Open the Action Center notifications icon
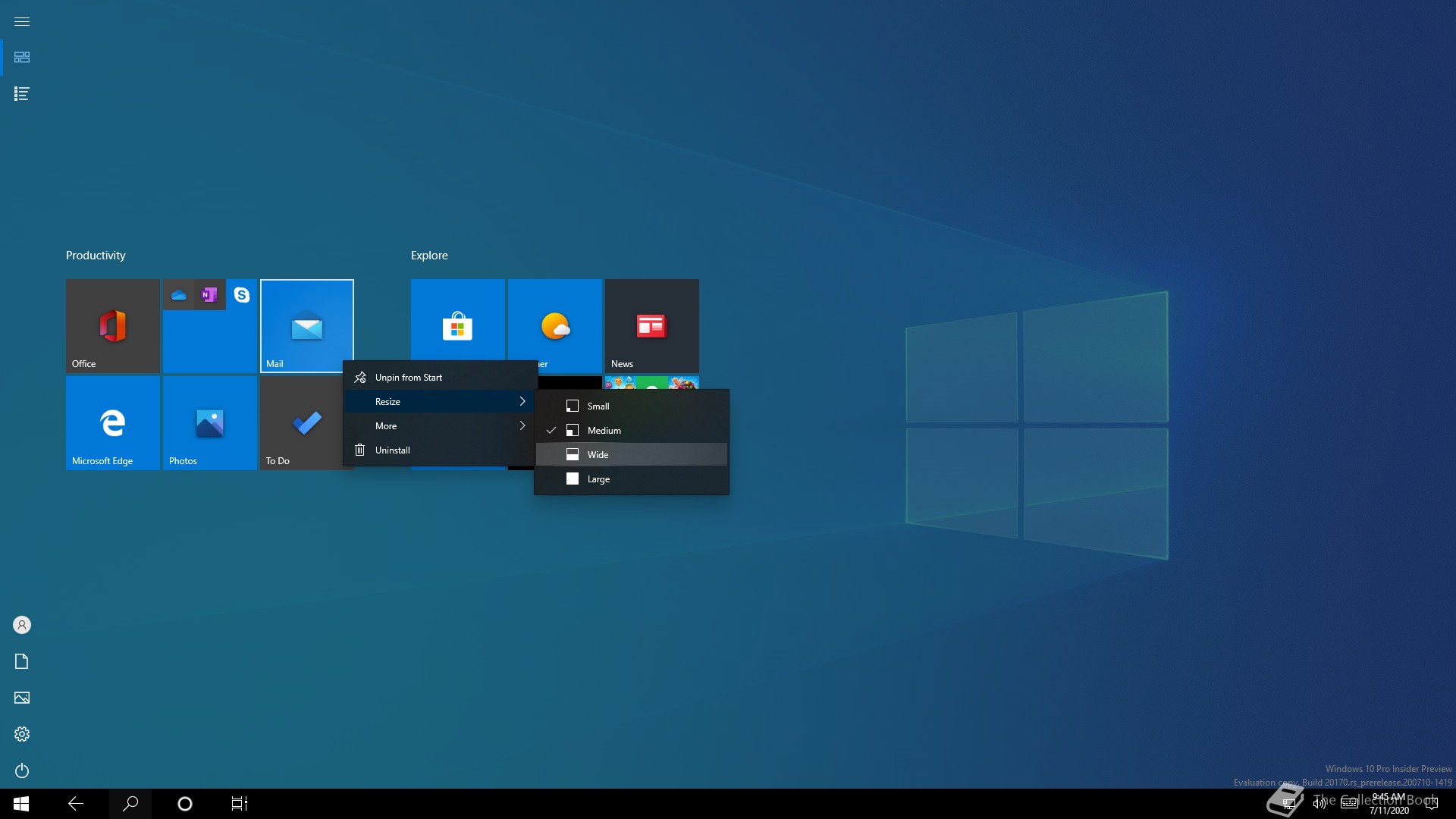Image resolution: width=1456 pixels, height=819 pixels. click(1432, 804)
